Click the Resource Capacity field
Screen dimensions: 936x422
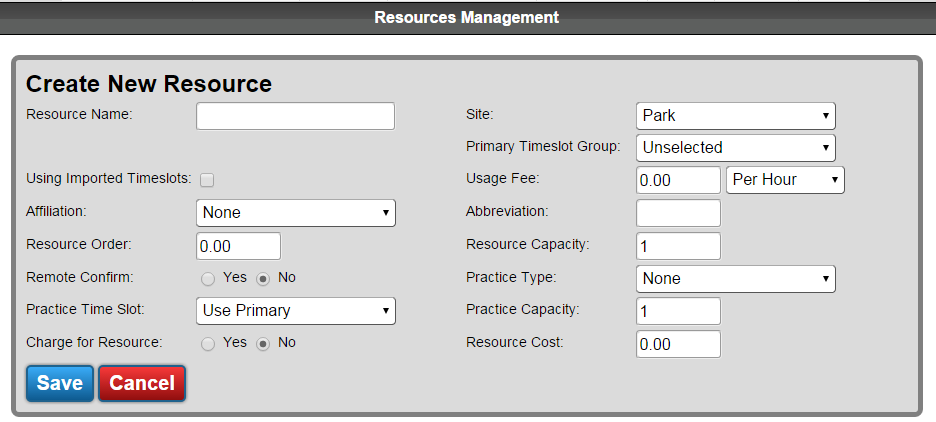678,246
